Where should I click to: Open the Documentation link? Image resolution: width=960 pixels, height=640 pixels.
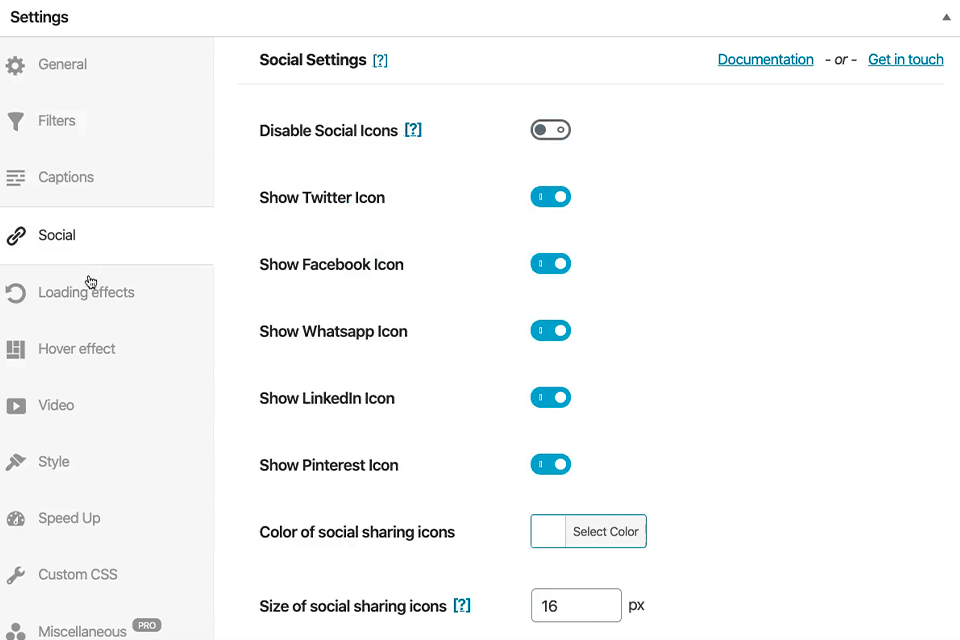pos(765,59)
